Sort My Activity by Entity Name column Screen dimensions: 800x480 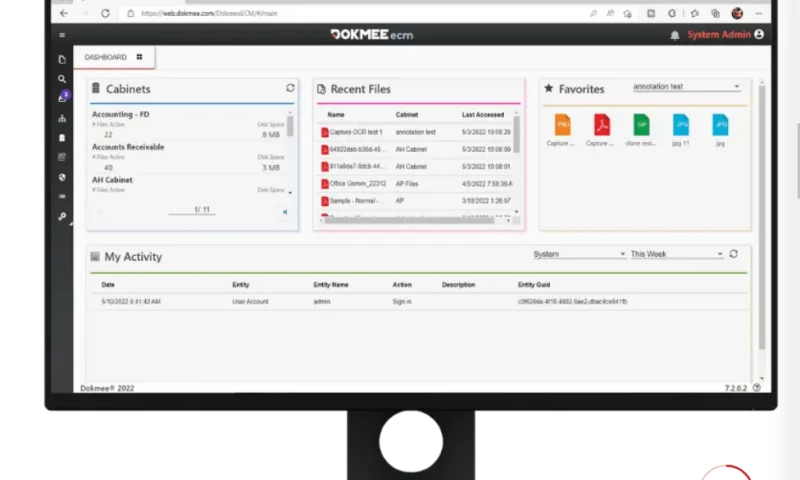click(331, 285)
